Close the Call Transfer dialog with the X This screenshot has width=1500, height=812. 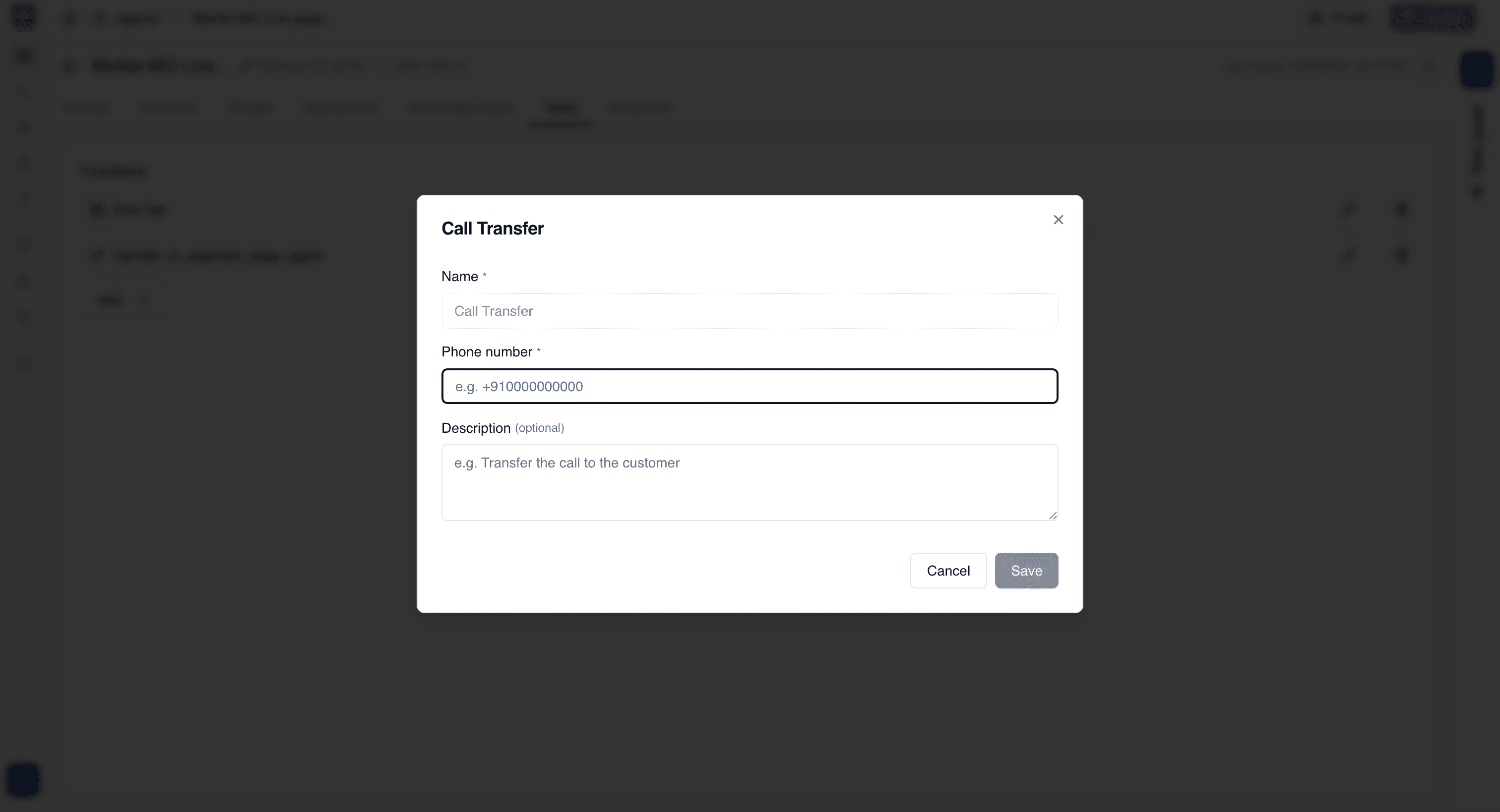coord(1058,220)
